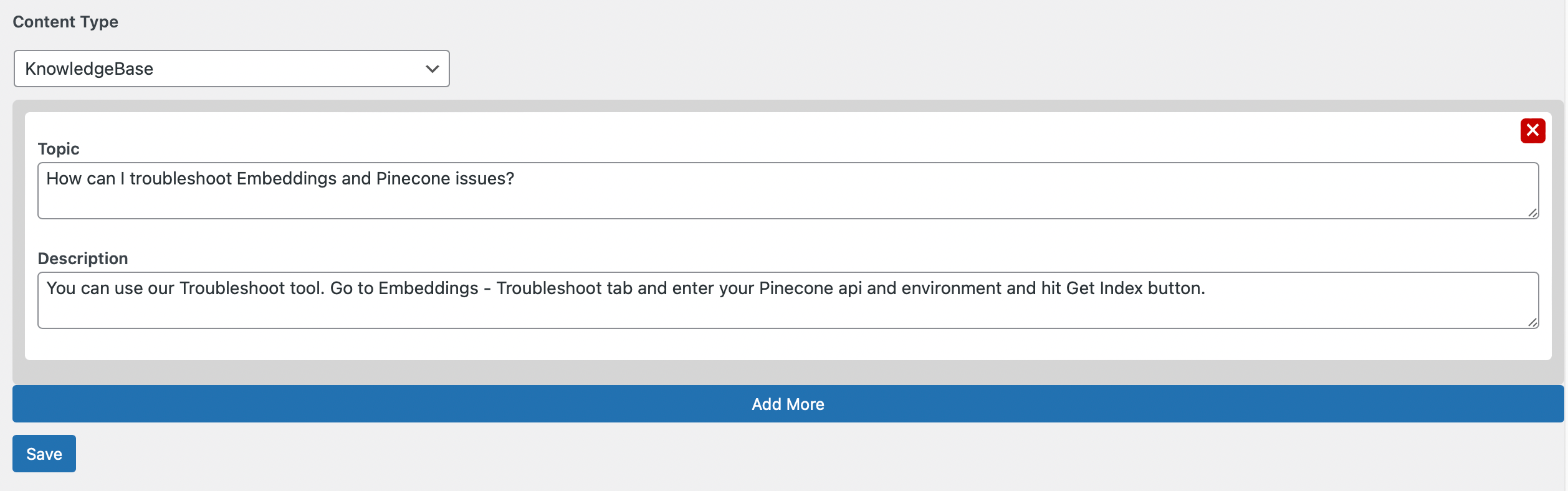The height and width of the screenshot is (491, 1568).
Task: Focus the Description text area
Action: 788,300
